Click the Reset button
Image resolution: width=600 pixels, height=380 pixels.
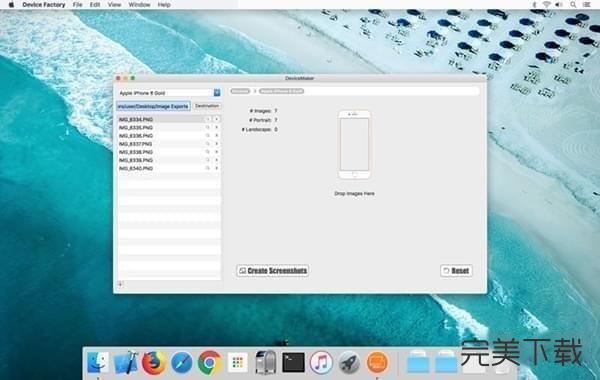456,271
